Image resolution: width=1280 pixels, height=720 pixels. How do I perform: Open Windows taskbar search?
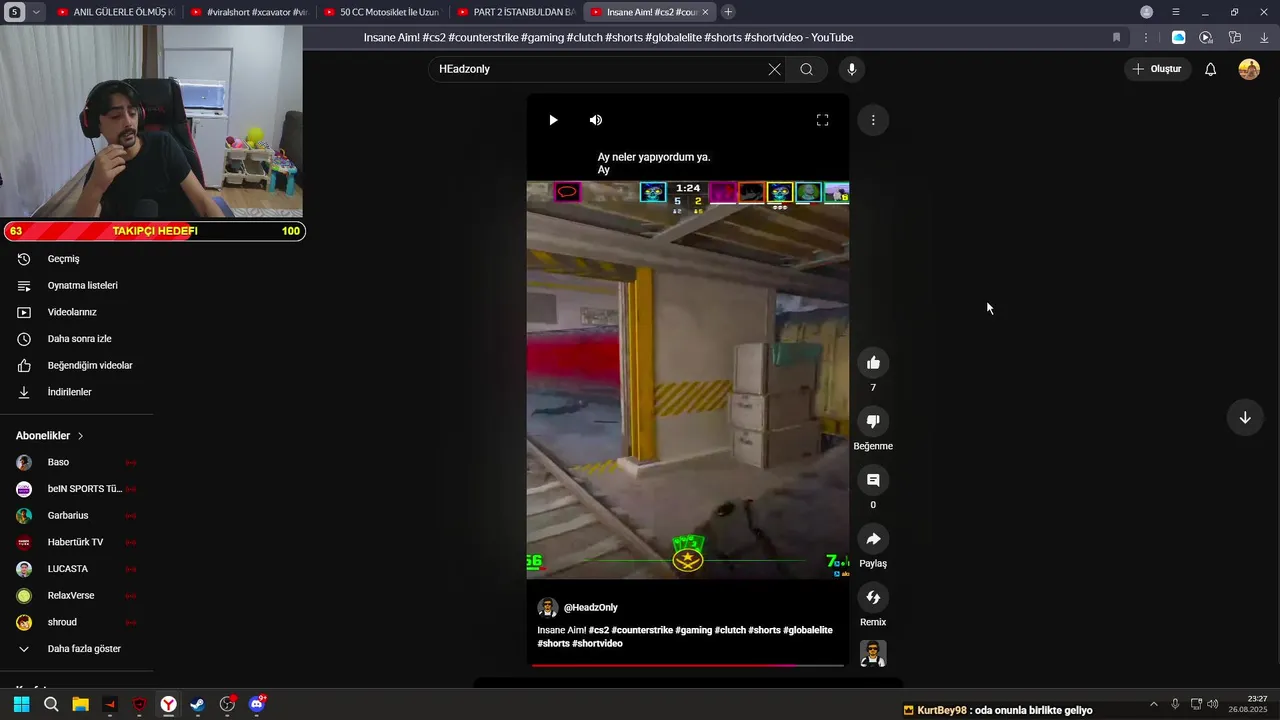(x=51, y=704)
